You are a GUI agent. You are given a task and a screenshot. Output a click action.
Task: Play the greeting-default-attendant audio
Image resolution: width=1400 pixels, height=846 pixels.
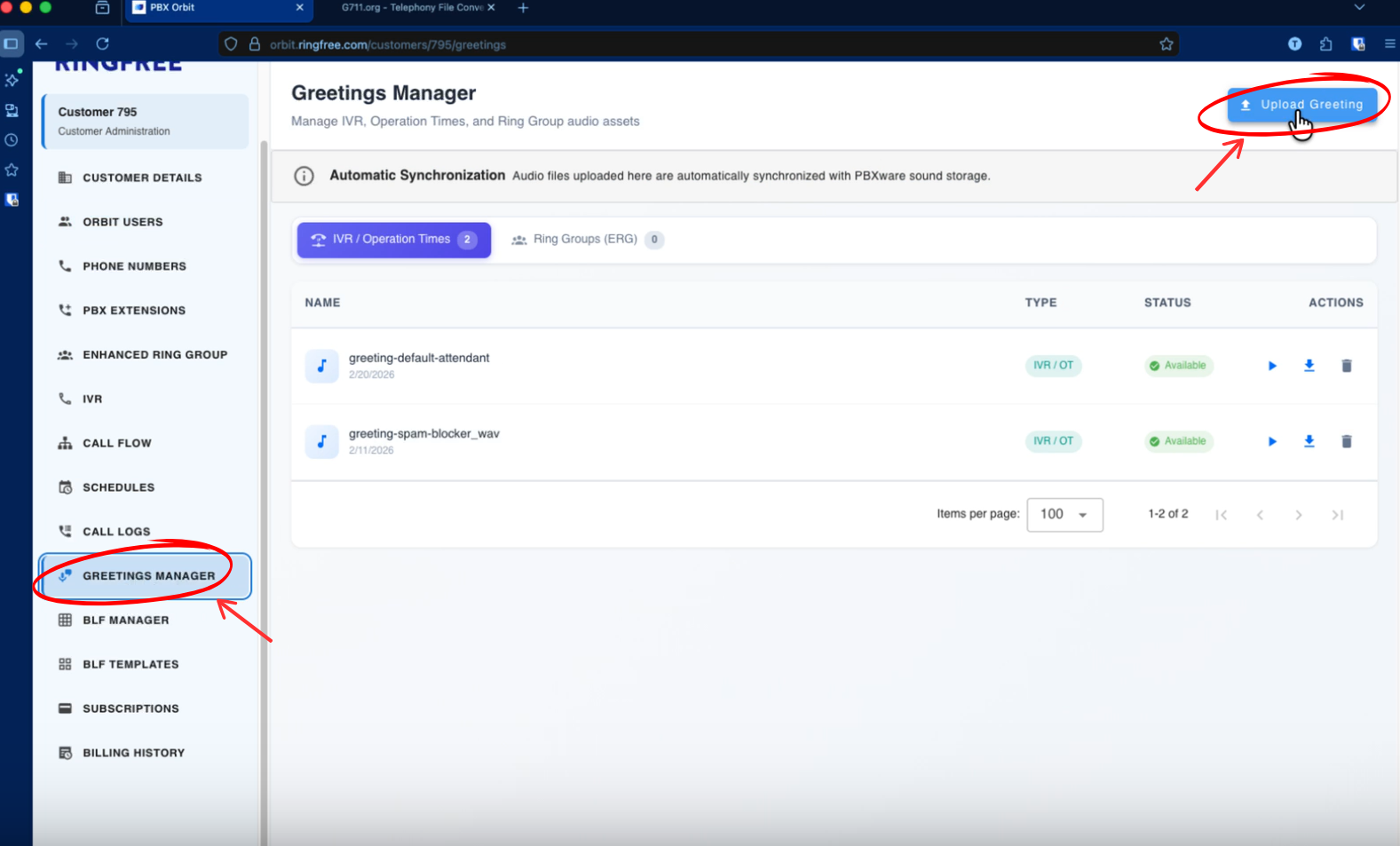pyautogui.click(x=1272, y=366)
